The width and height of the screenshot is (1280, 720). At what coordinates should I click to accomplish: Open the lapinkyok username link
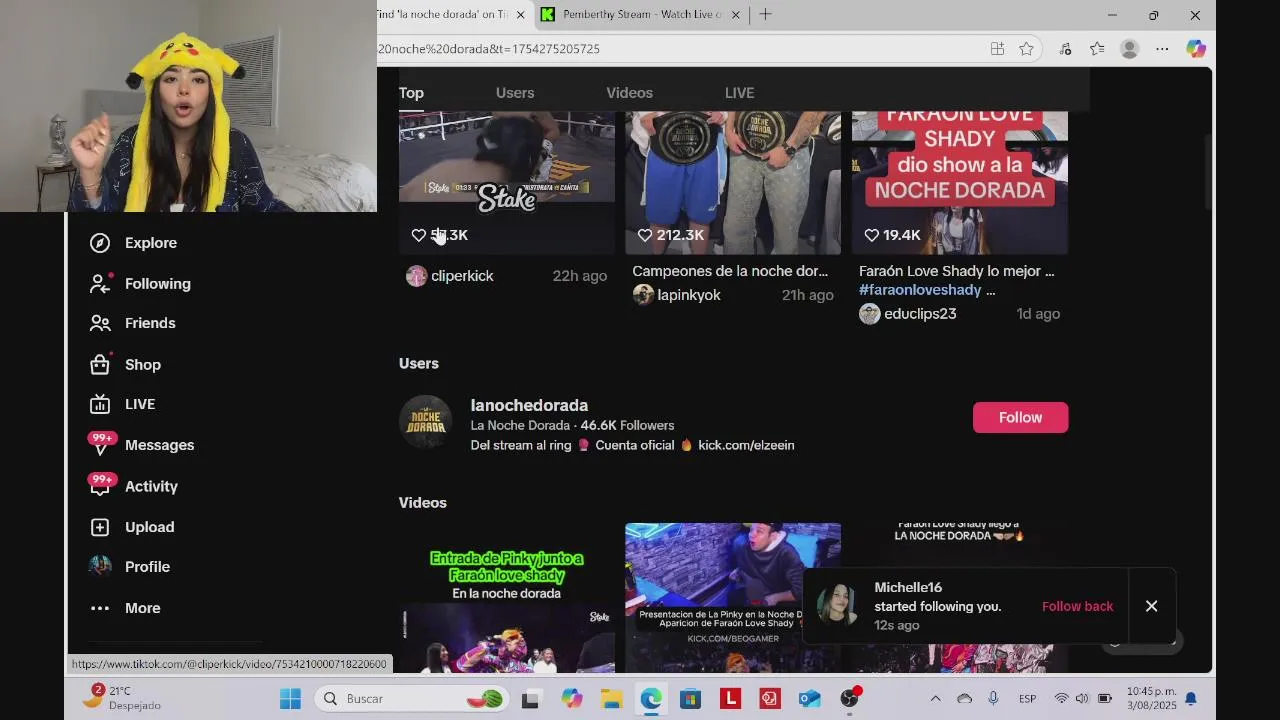689,295
